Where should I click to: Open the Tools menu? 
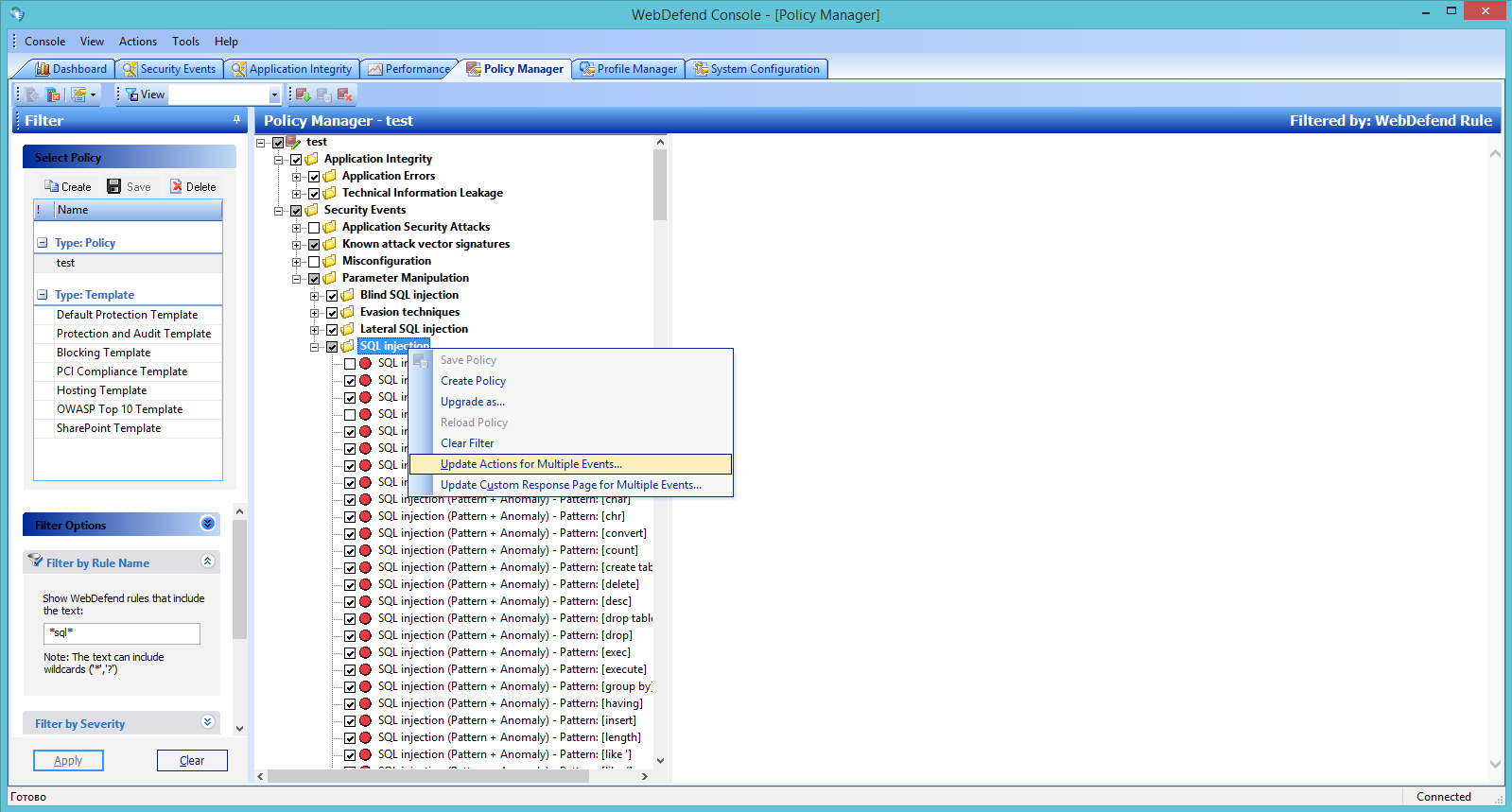(x=185, y=42)
